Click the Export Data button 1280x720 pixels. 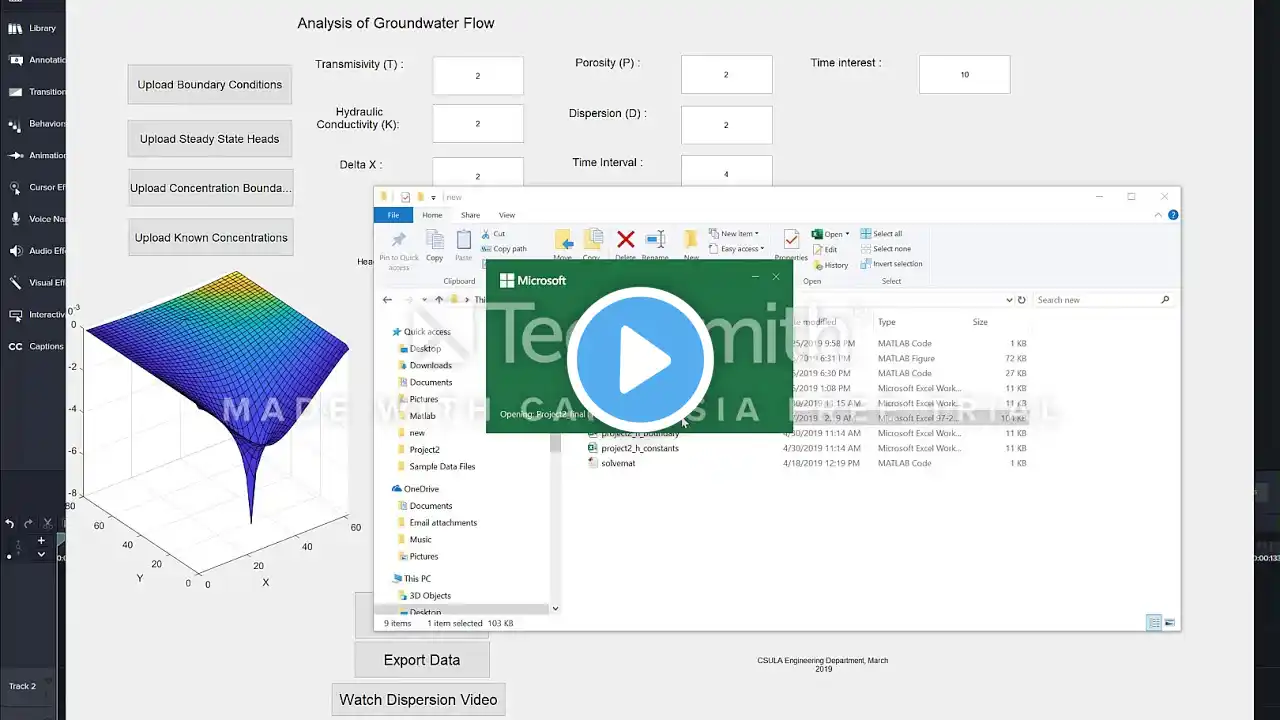422,660
